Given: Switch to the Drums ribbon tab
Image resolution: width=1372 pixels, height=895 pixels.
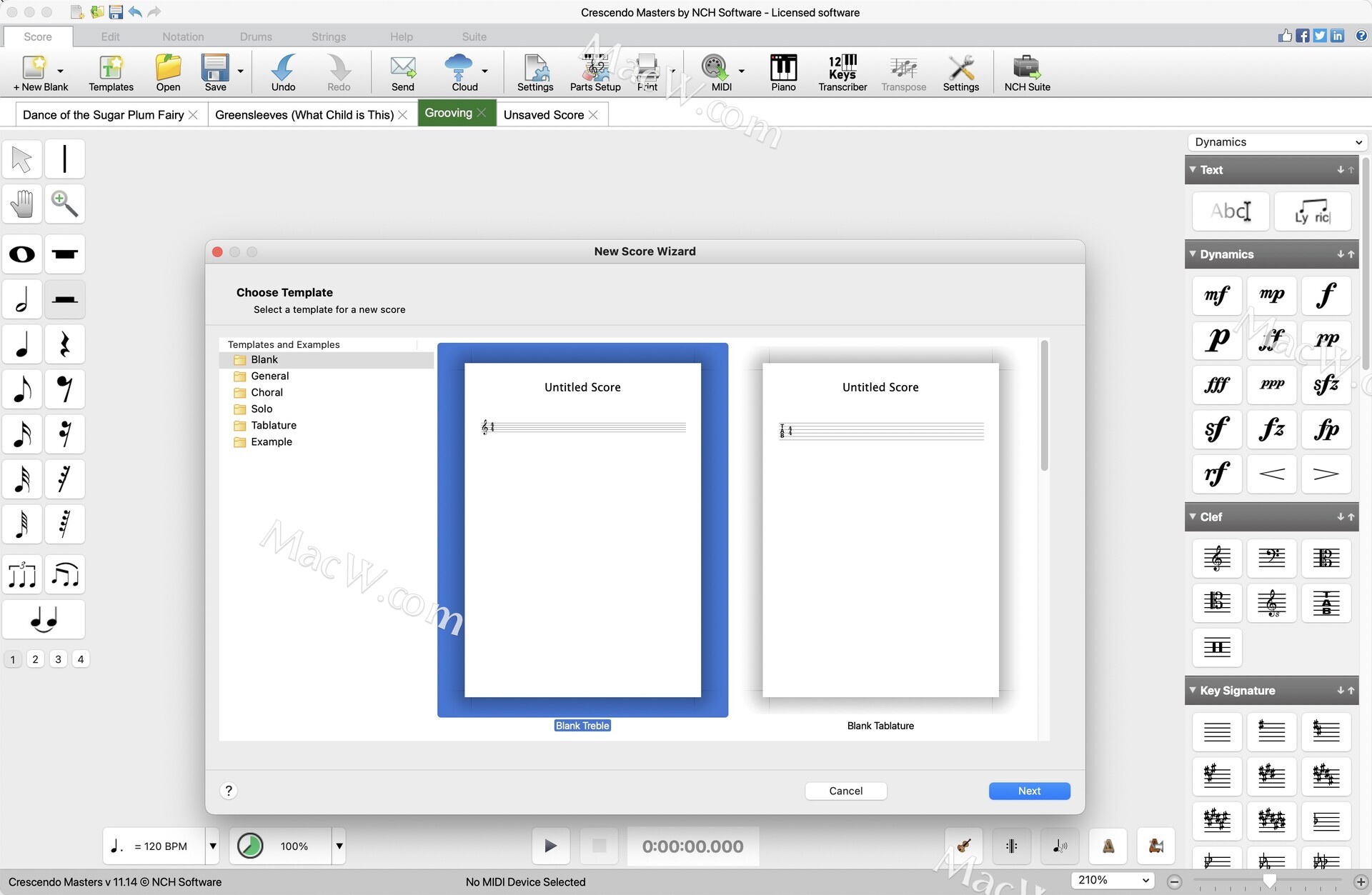Looking at the screenshot, I should (256, 37).
